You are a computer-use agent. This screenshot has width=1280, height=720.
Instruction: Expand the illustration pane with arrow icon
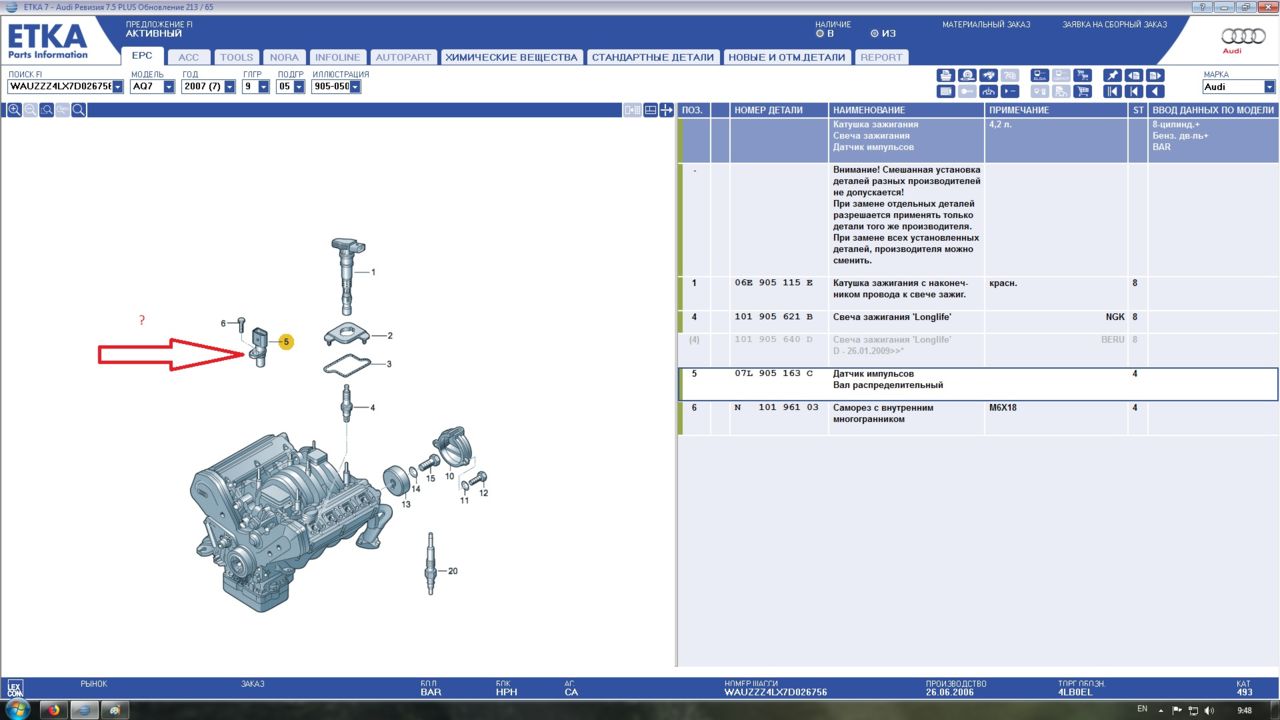pos(667,110)
